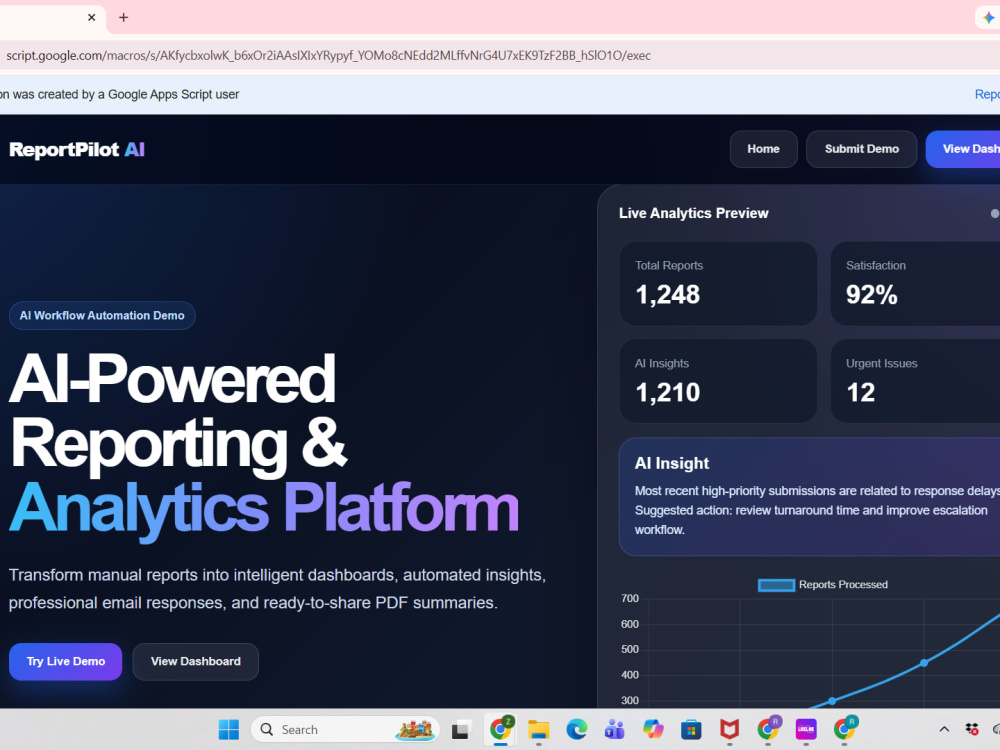Close the current browser tab
The height and width of the screenshot is (750, 1000).
coord(91,17)
